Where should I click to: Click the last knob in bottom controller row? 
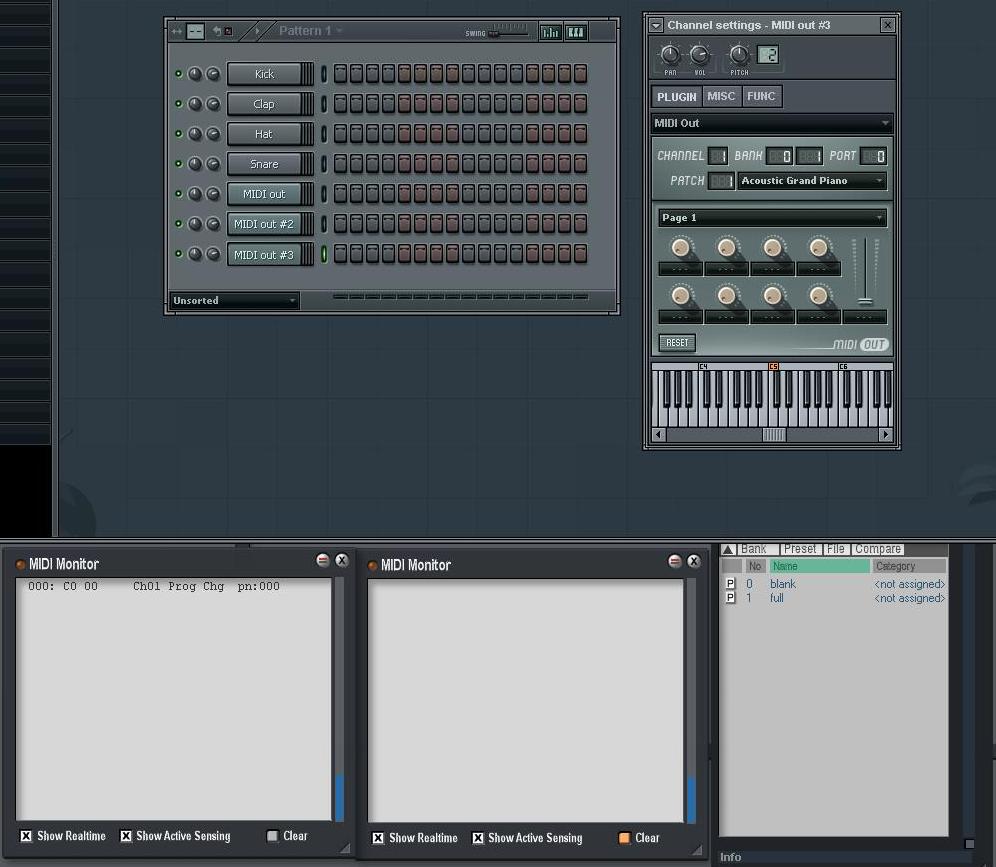coord(819,295)
